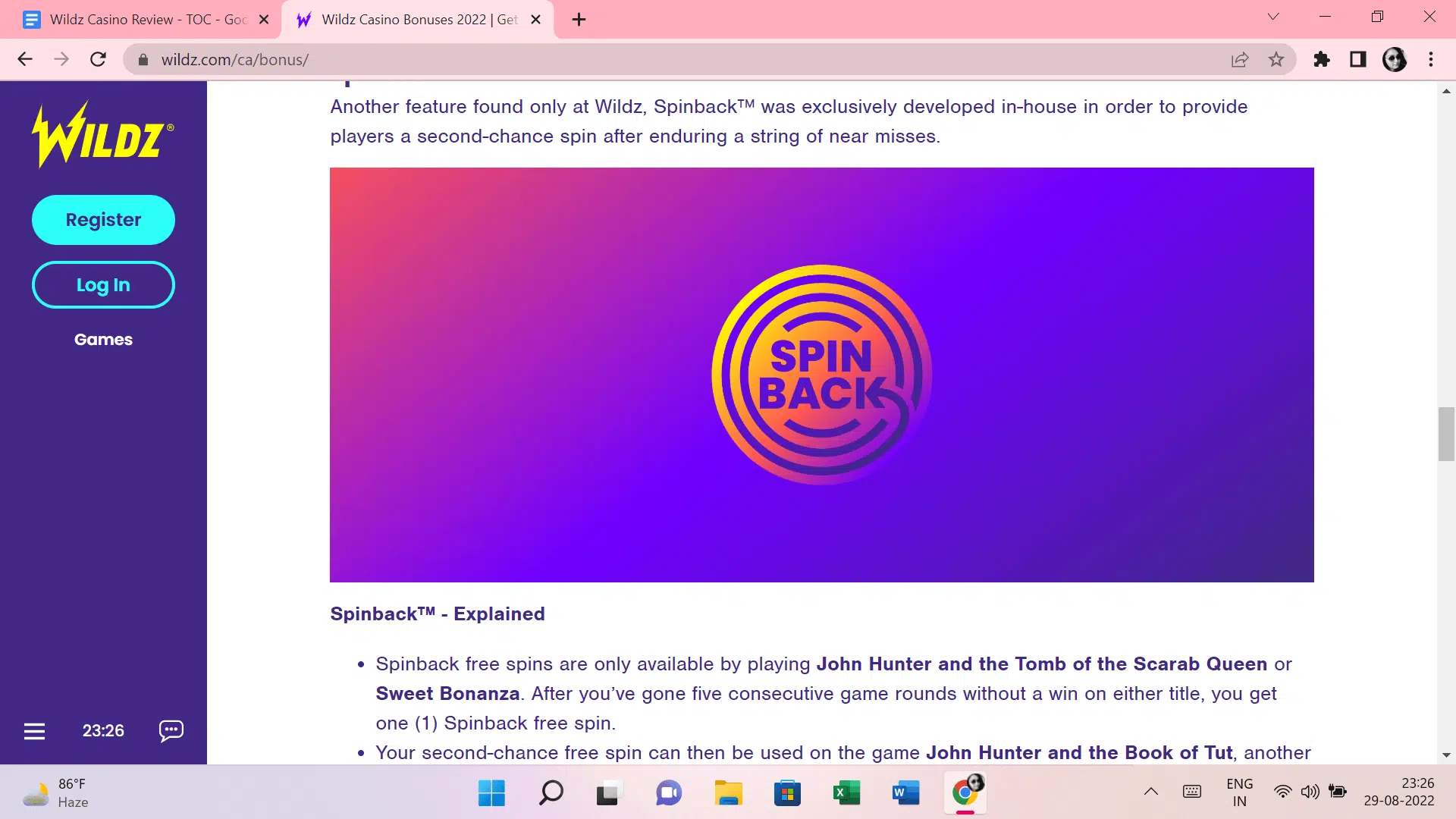Reload the page
The height and width of the screenshot is (819, 1456).
(x=98, y=59)
